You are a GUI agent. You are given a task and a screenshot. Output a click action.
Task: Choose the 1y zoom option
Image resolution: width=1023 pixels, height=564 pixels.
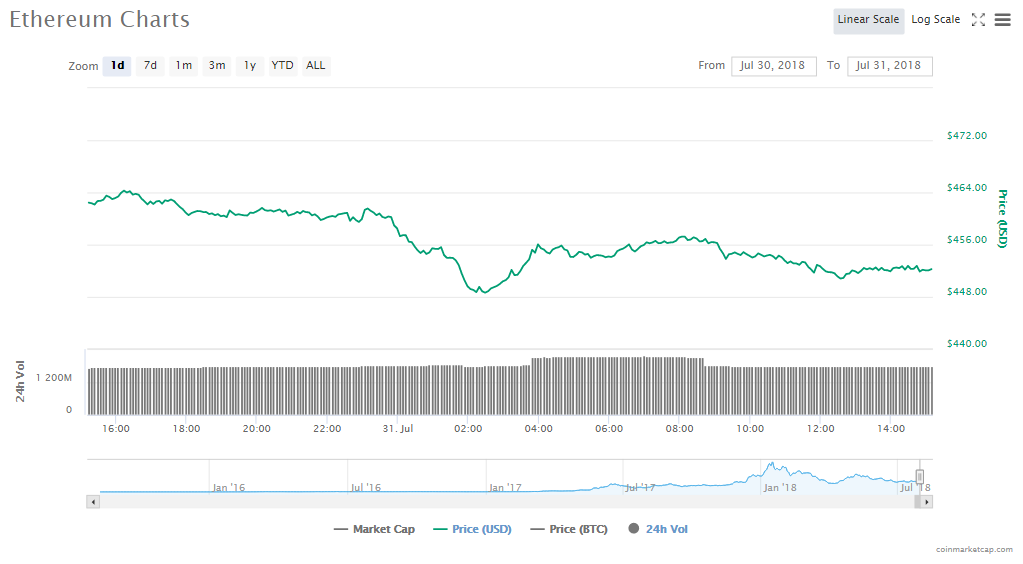click(x=250, y=66)
